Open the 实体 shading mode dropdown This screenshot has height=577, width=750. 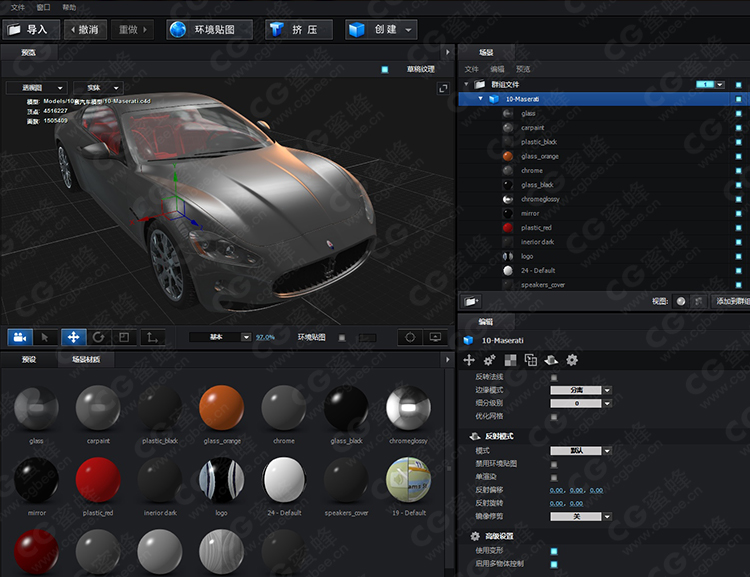tap(99, 88)
